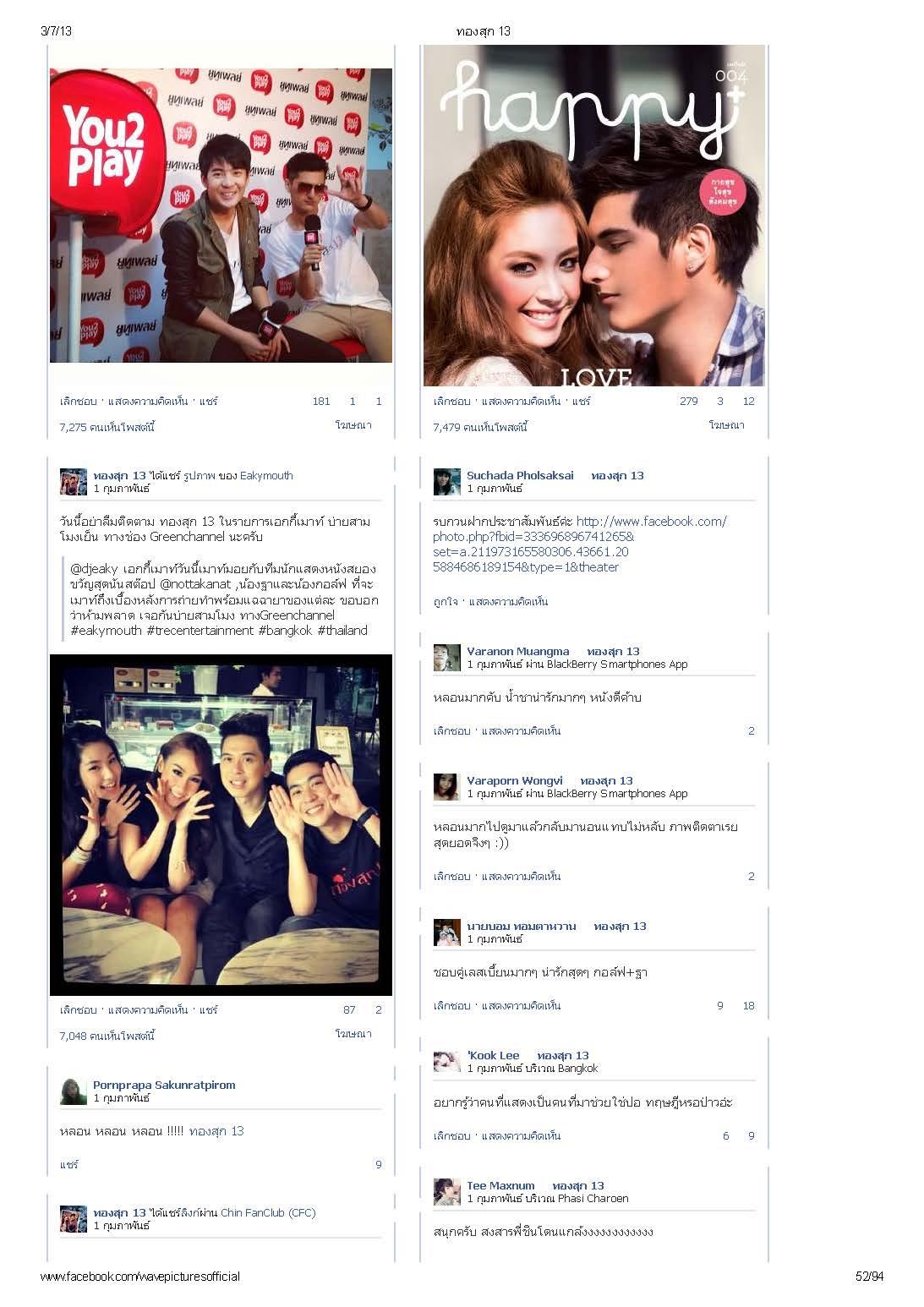Click 7,048 คนเห็นโพสต์นี้
The image size is (924, 1307).
(x=107, y=1036)
